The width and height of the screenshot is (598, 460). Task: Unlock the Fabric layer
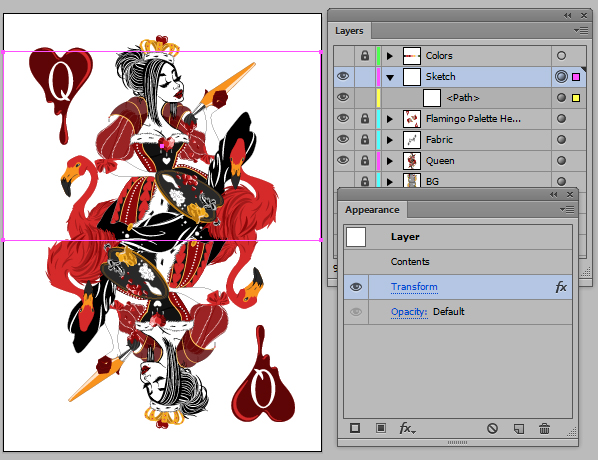(365, 139)
